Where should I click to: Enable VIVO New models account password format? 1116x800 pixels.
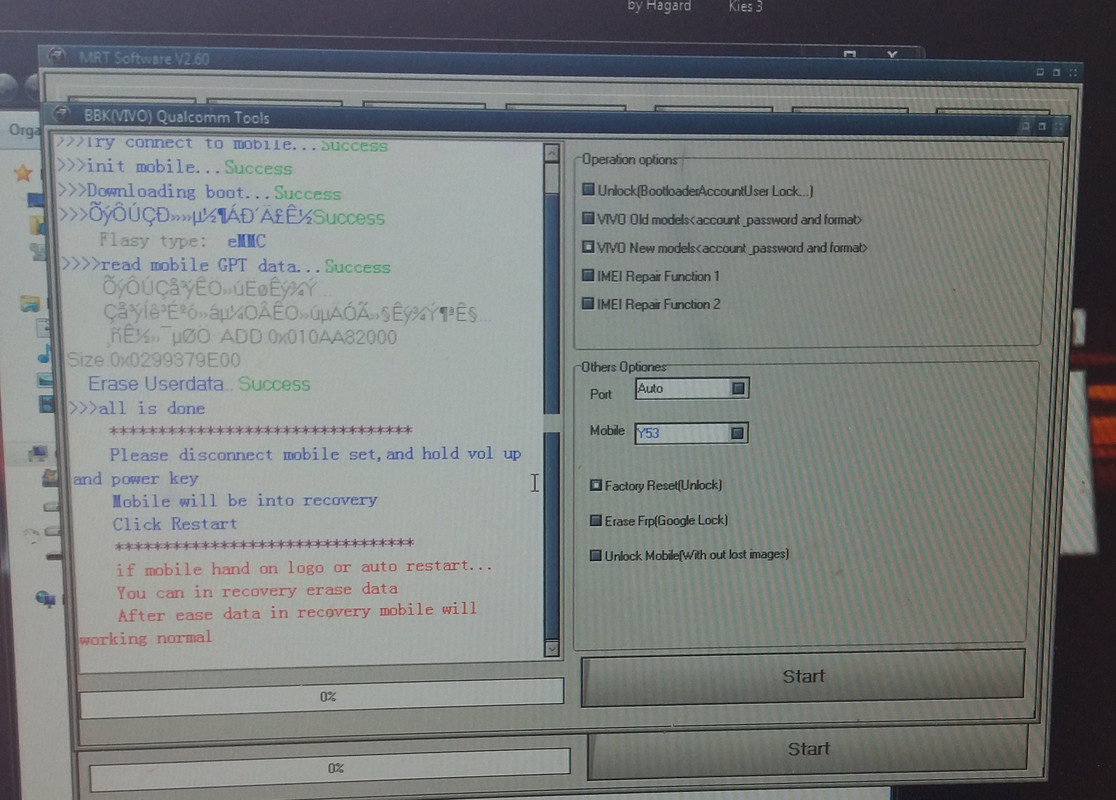[588, 247]
